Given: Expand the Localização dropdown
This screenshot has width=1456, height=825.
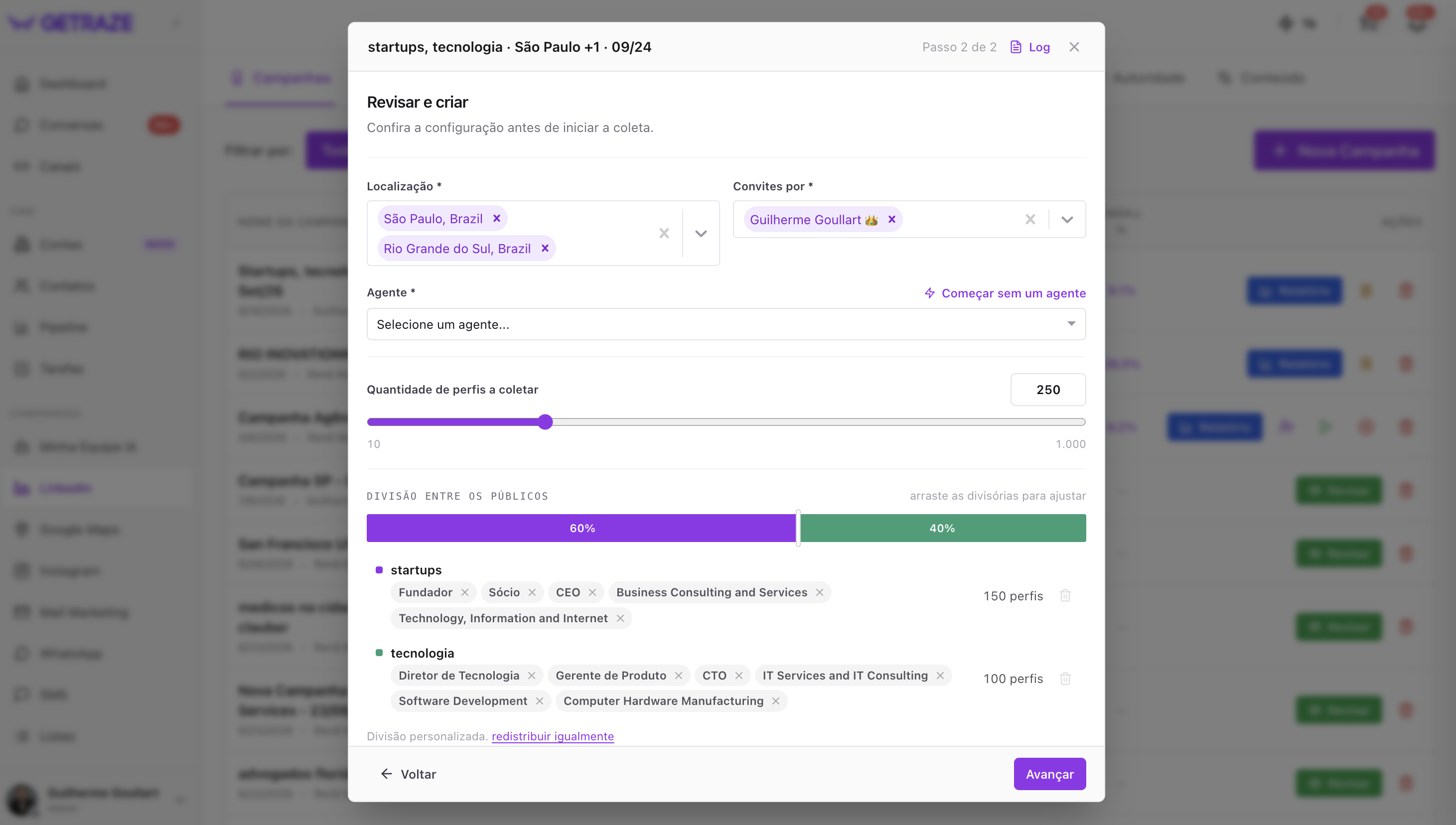Looking at the screenshot, I should coord(701,234).
